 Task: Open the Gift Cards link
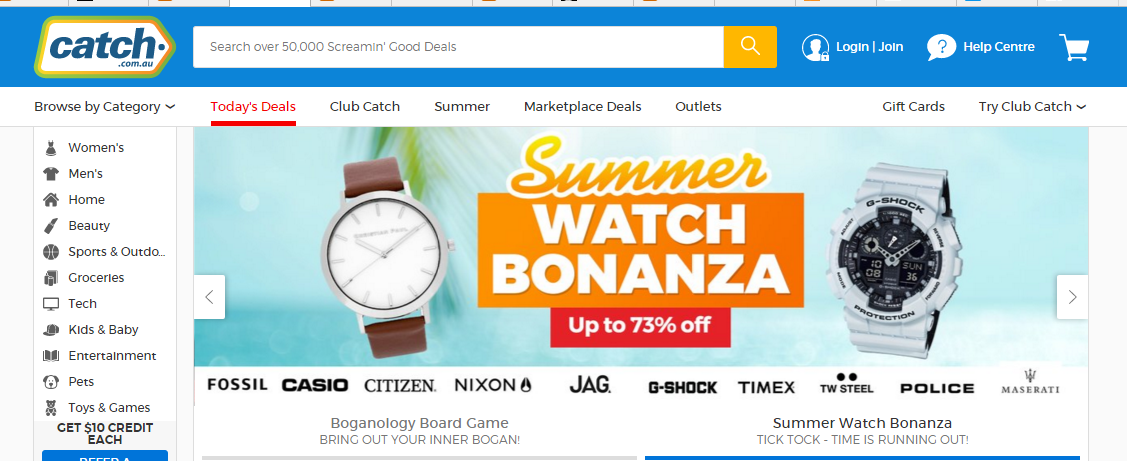(914, 106)
